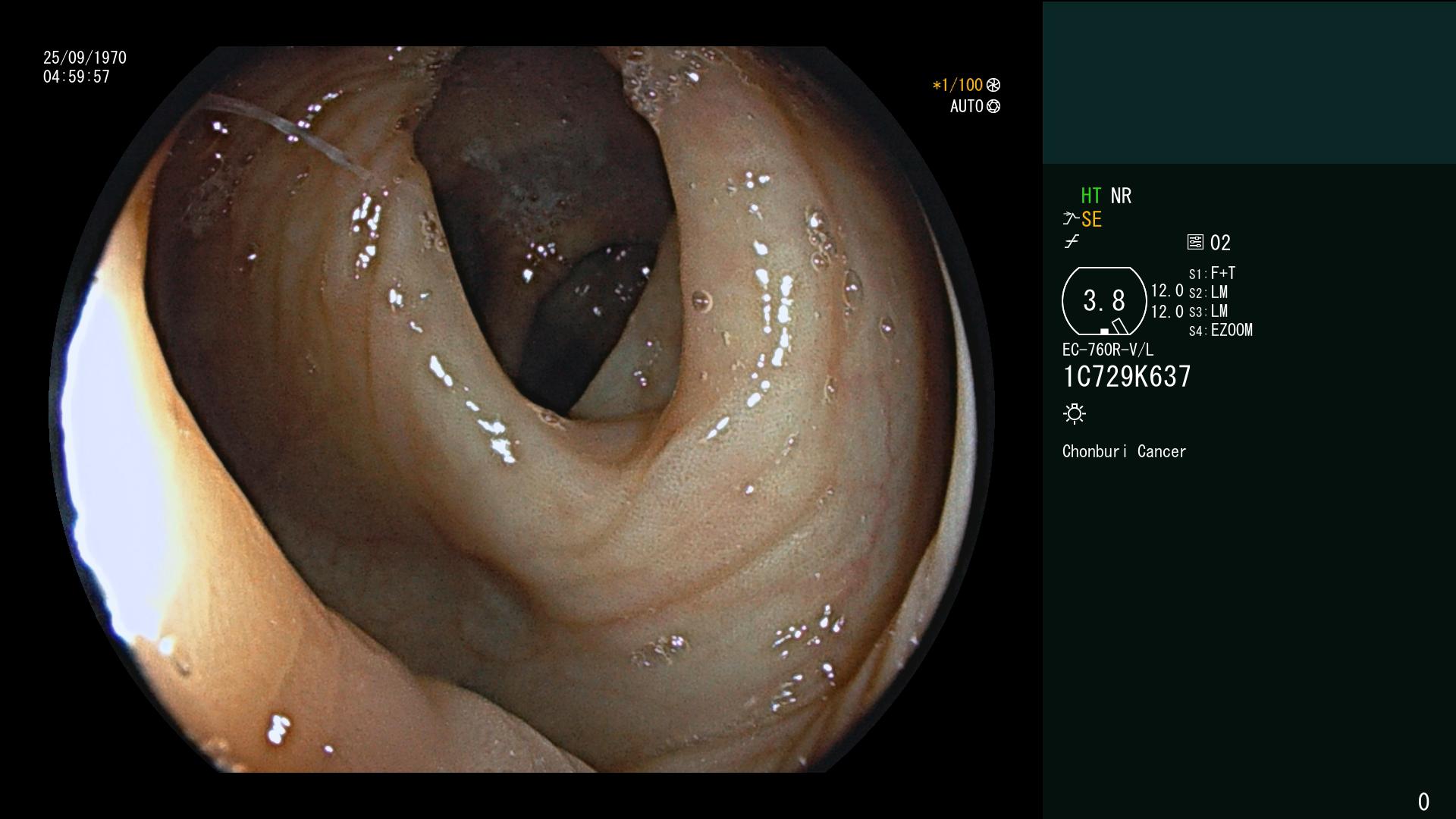Click the green HT indicator
Viewport: 1456px width, 819px height.
click(1090, 196)
